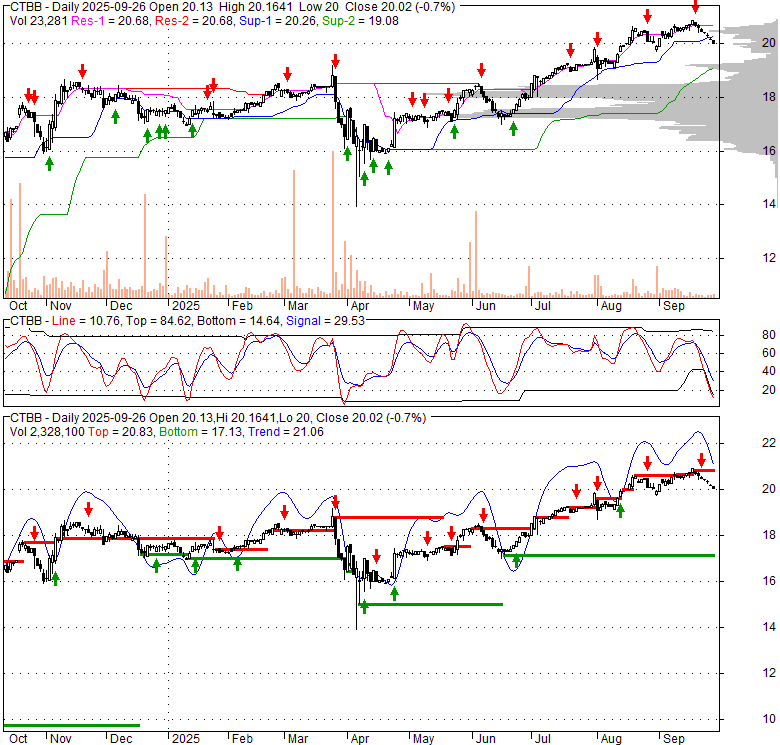
Task: Click 'Jun' on the top chart's date axis
Action: click(486, 306)
